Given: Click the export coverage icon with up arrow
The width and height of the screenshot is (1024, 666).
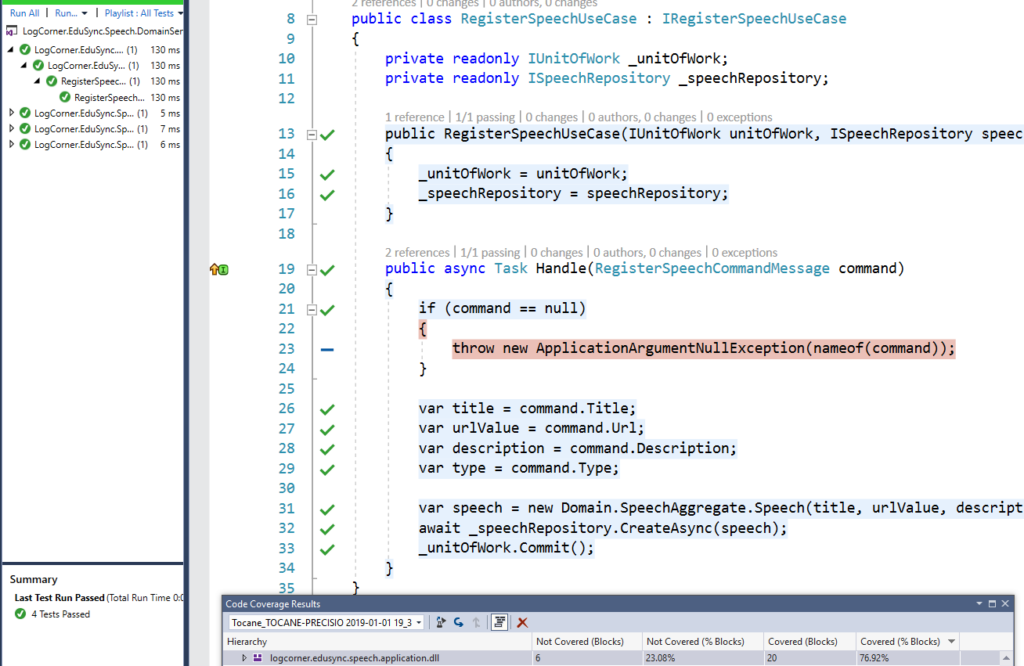Looking at the screenshot, I should click(x=477, y=622).
